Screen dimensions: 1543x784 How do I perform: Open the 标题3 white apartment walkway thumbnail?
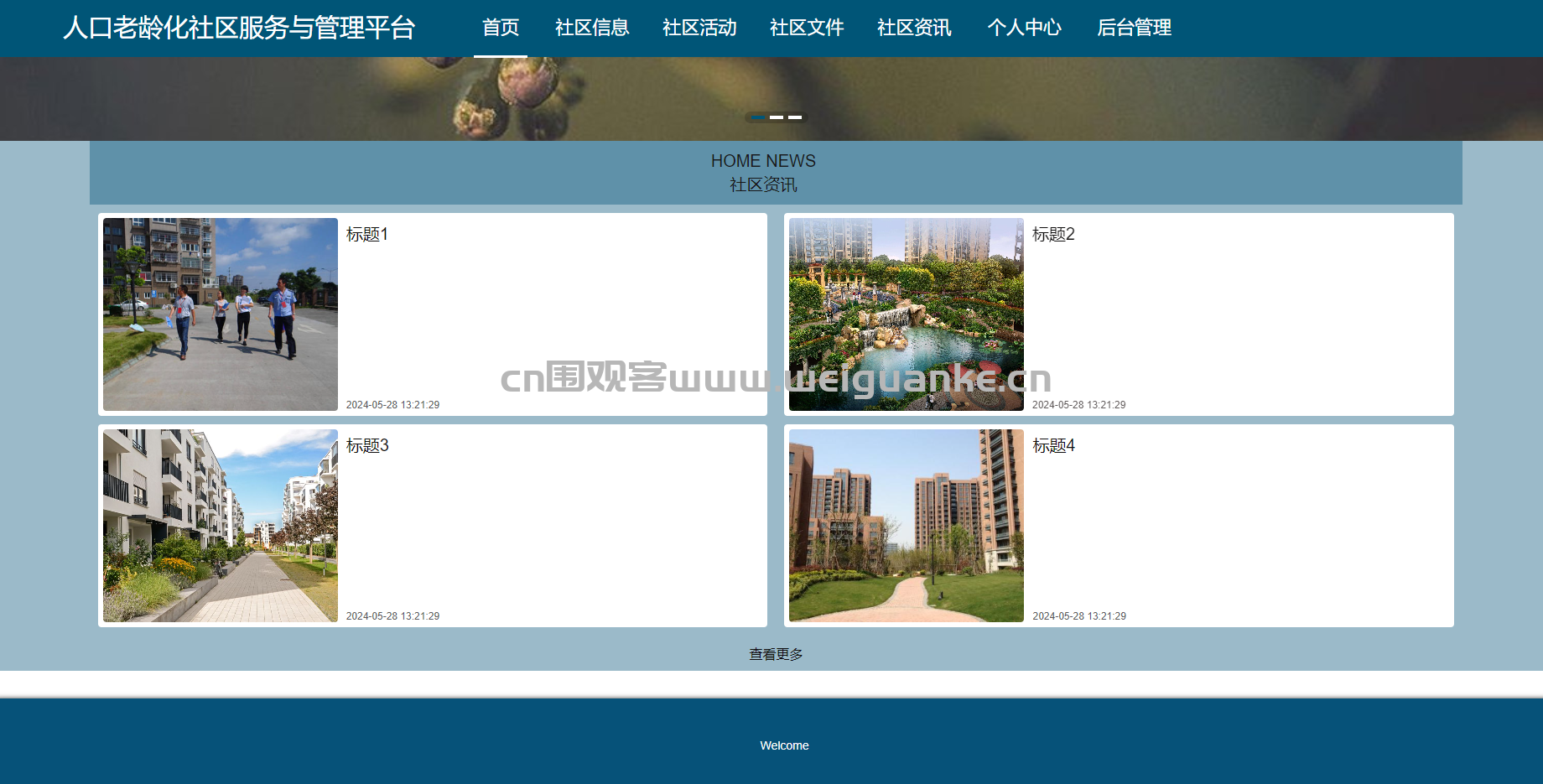coord(221,526)
